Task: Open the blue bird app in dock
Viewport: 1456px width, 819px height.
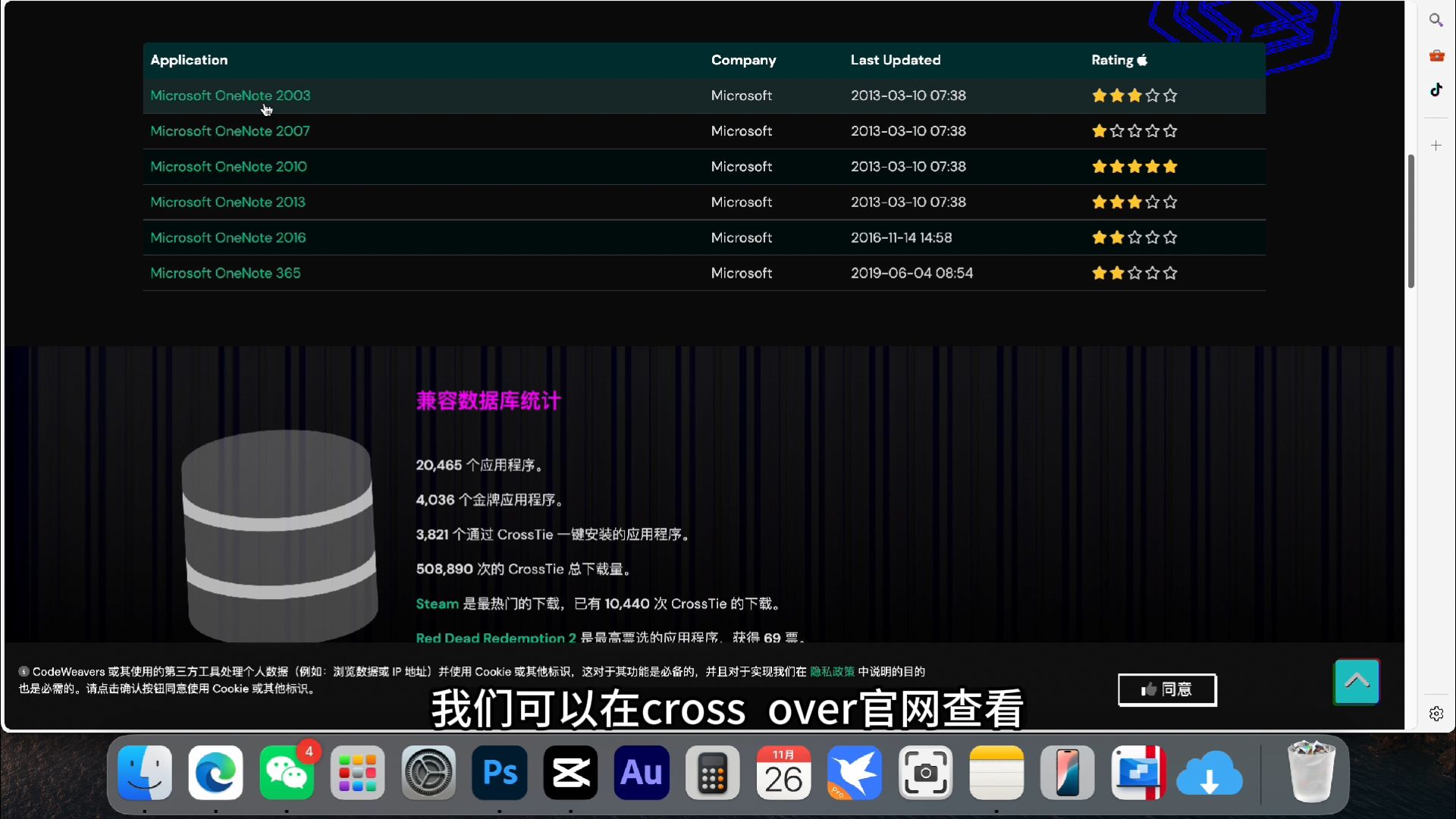Action: click(x=855, y=773)
